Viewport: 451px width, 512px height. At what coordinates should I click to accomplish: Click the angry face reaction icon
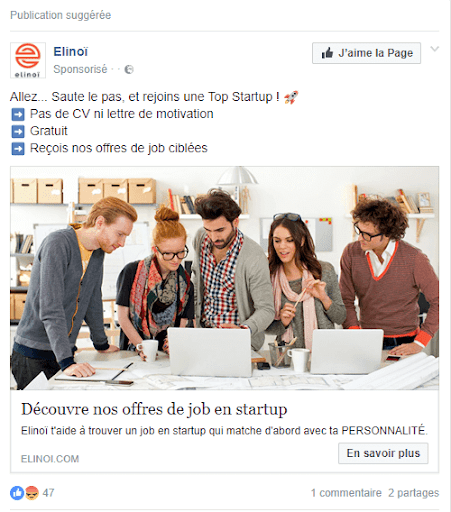click(32, 493)
